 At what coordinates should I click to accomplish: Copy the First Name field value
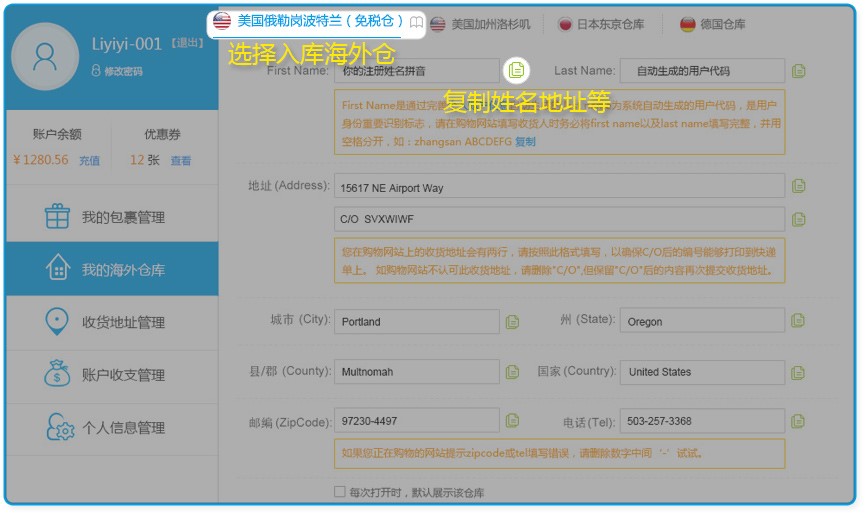point(516,70)
